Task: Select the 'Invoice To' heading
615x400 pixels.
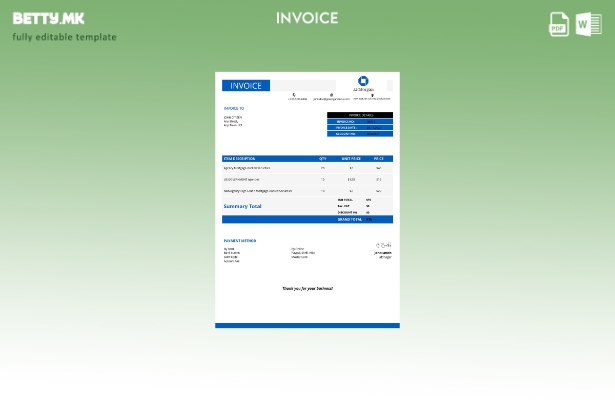Action: tap(233, 108)
